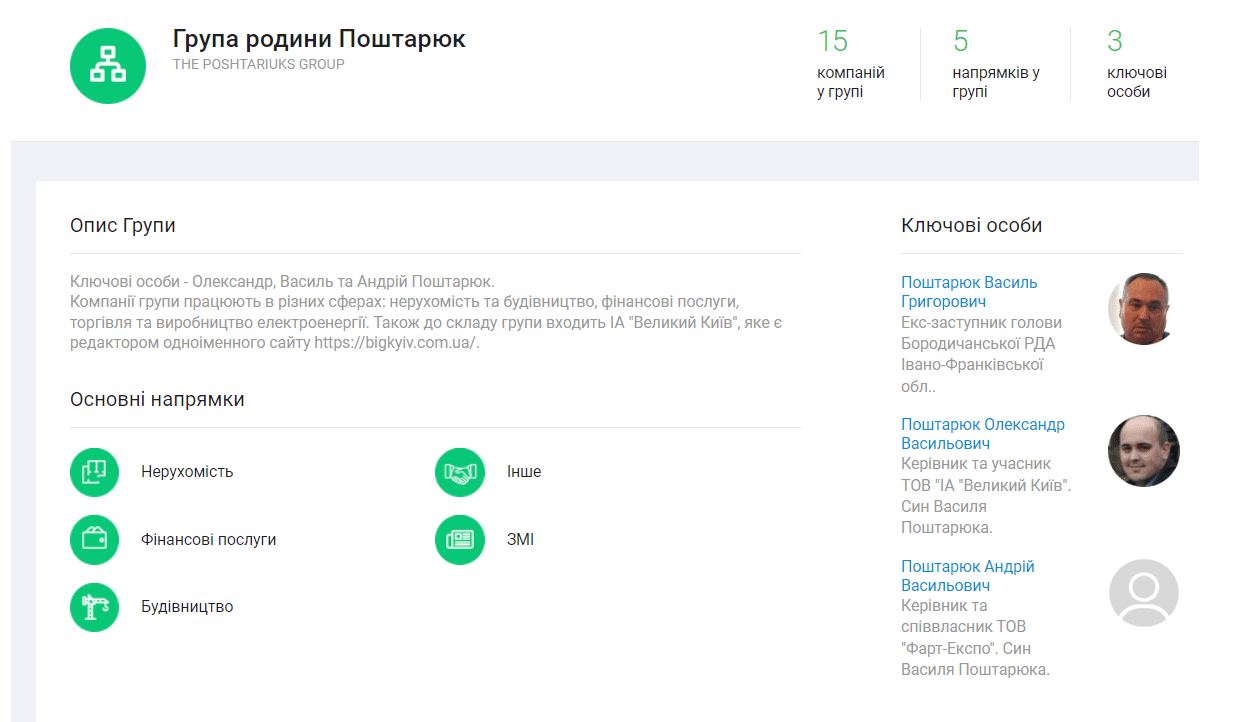Screen dimensions: 1248x722
Task: Choose the ЗМІ direction label
Action: [x=520, y=540]
